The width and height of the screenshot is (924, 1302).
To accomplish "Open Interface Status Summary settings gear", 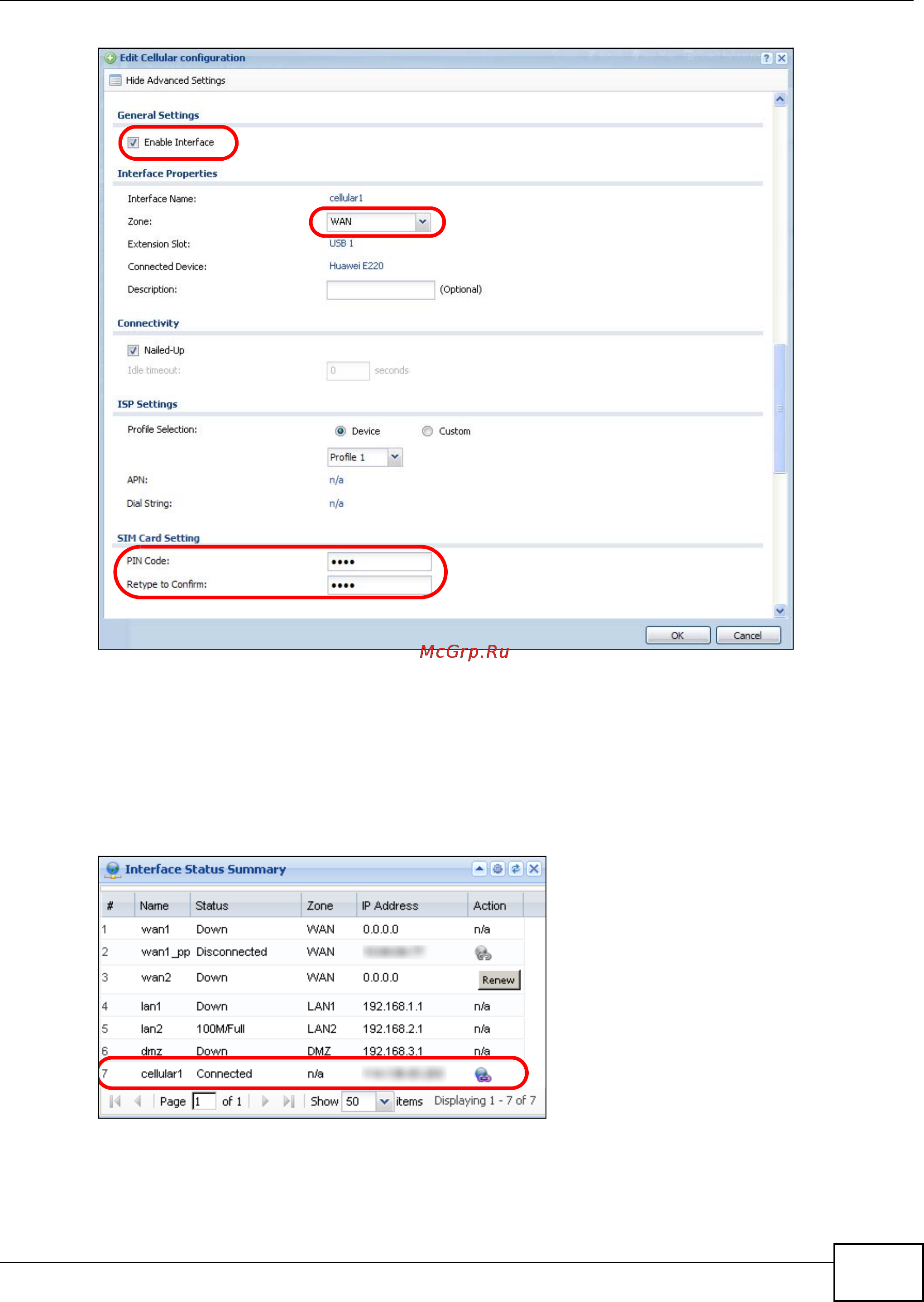I will [498, 869].
